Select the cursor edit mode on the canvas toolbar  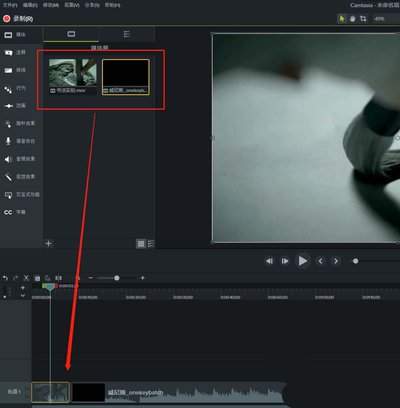pos(342,19)
